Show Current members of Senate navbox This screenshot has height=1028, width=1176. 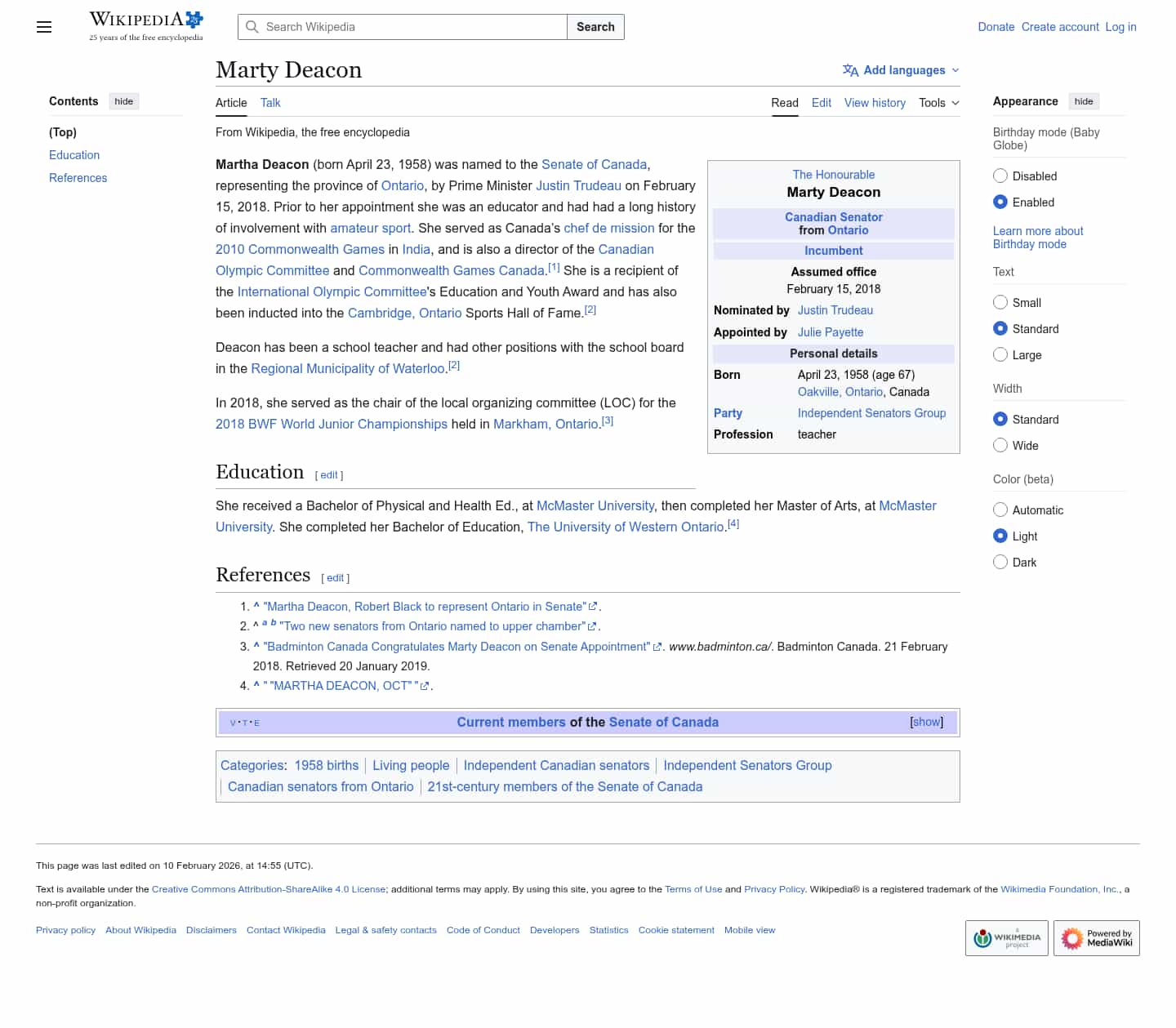tap(926, 722)
